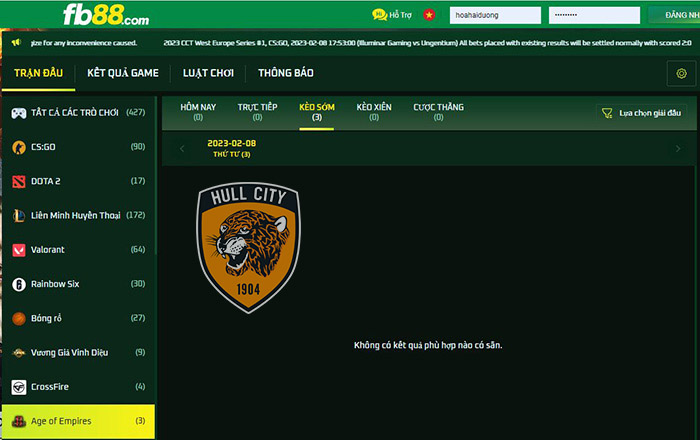
Task: Click the ĐĂNG NHẬP login button
Action: (676, 15)
